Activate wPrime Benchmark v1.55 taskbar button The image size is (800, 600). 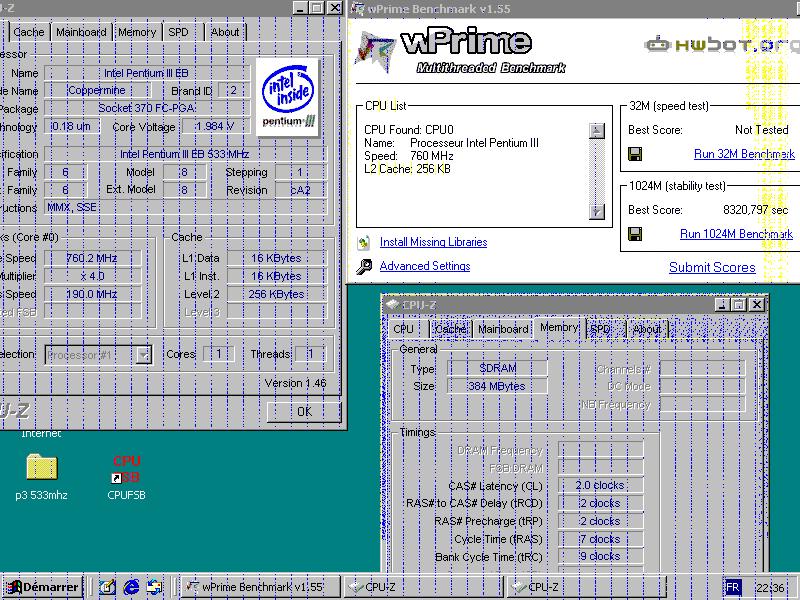pos(261,587)
